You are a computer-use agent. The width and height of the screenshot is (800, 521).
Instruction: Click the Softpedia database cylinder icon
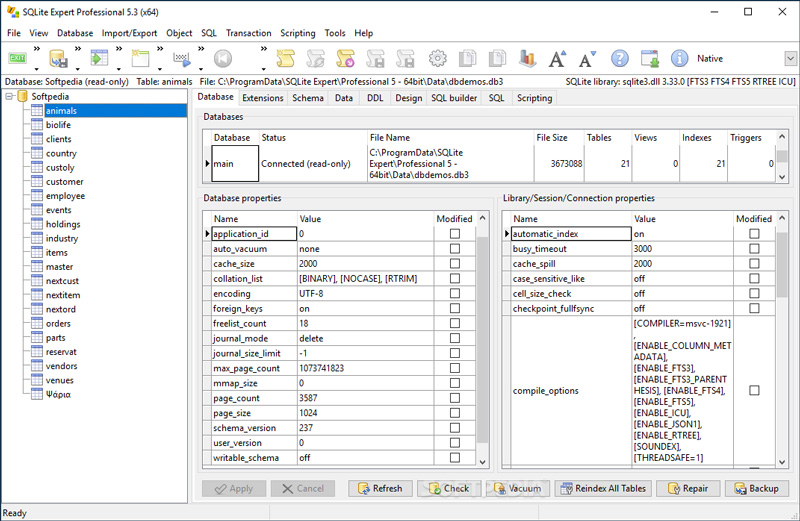(22, 96)
